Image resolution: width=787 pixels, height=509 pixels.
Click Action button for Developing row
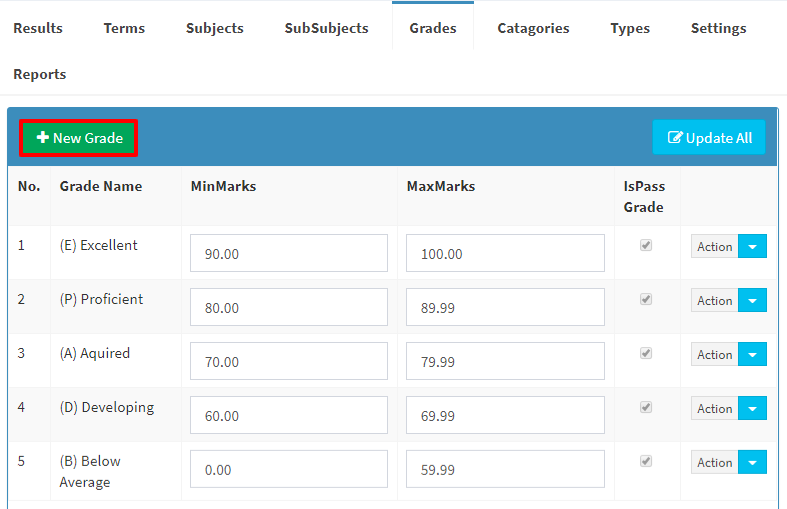[x=714, y=408]
